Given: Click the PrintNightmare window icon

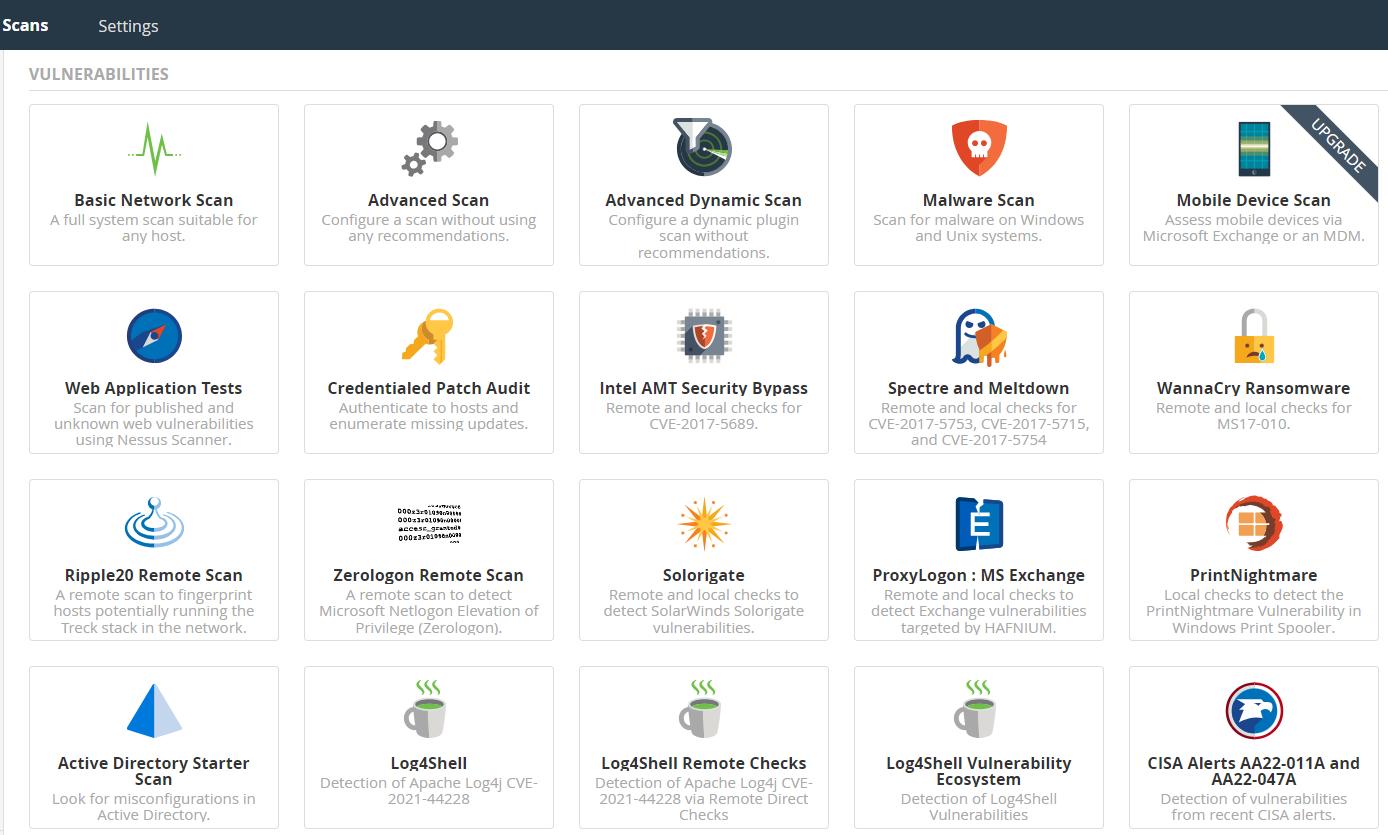Looking at the screenshot, I should [x=1254, y=523].
